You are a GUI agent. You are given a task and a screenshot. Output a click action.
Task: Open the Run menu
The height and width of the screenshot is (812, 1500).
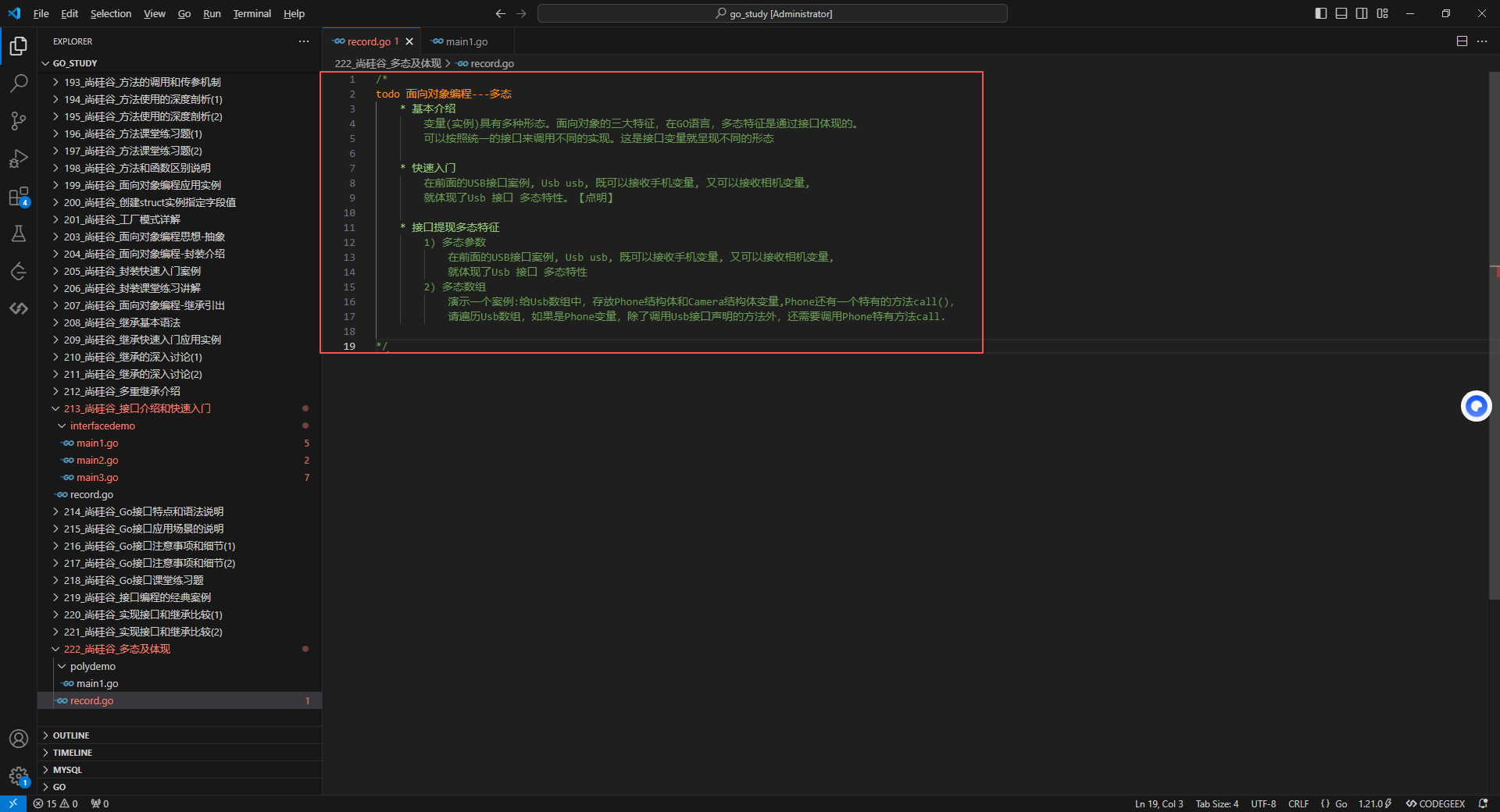click(212, 13)
